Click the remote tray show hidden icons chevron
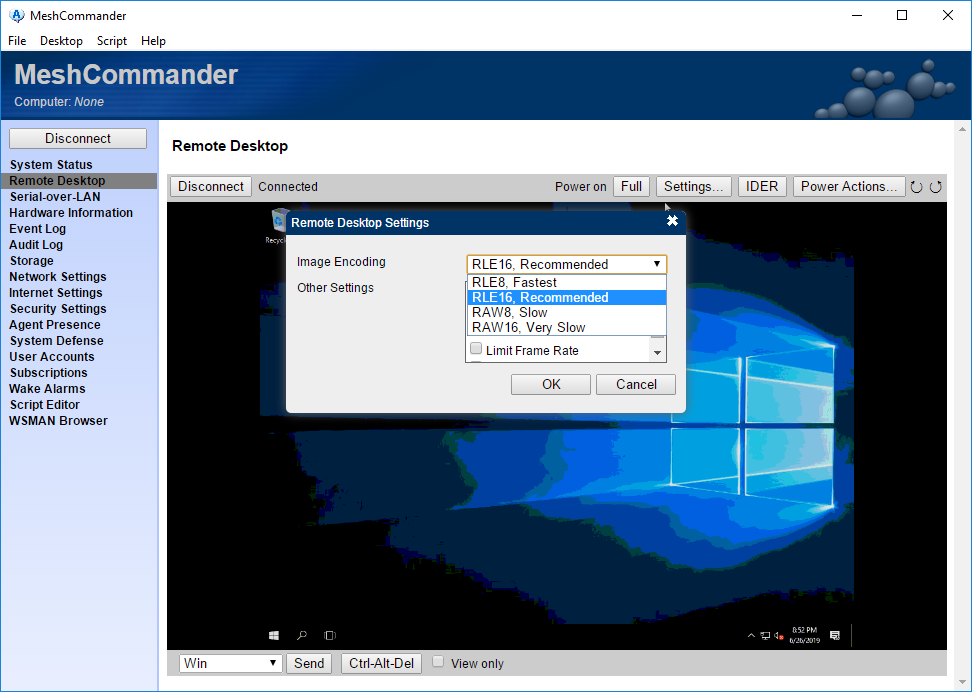The height and width of the screenshot is (692, 972). point(751,636)
